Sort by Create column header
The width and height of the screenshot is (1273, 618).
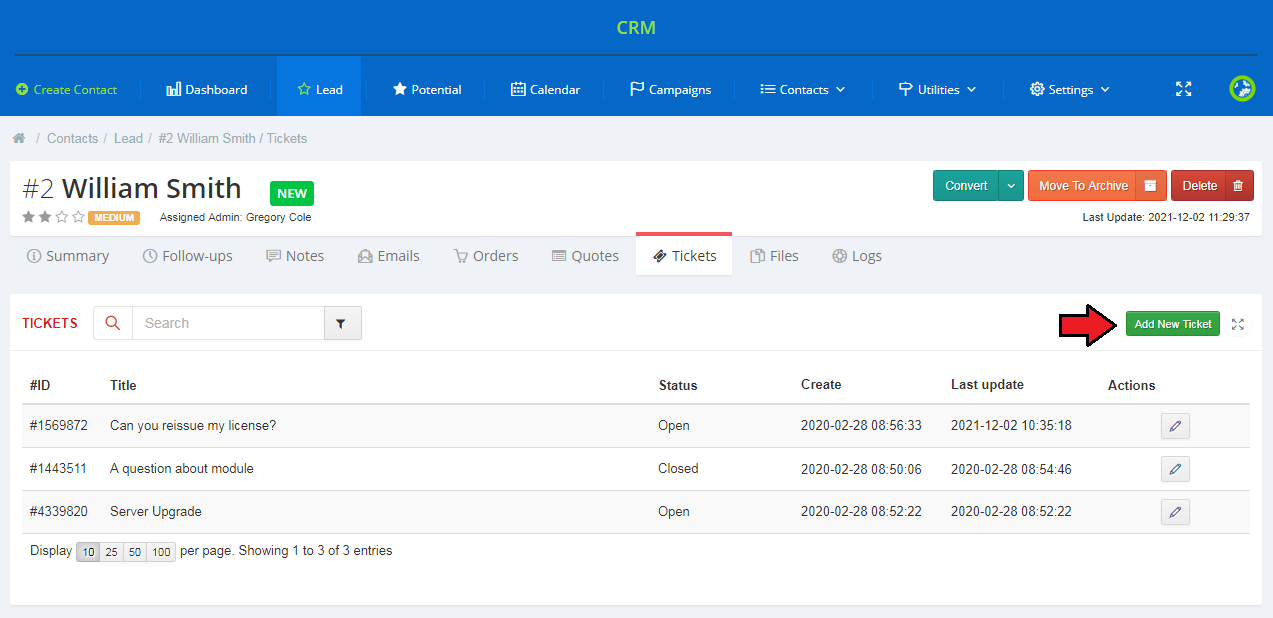(x=821, y=384)
